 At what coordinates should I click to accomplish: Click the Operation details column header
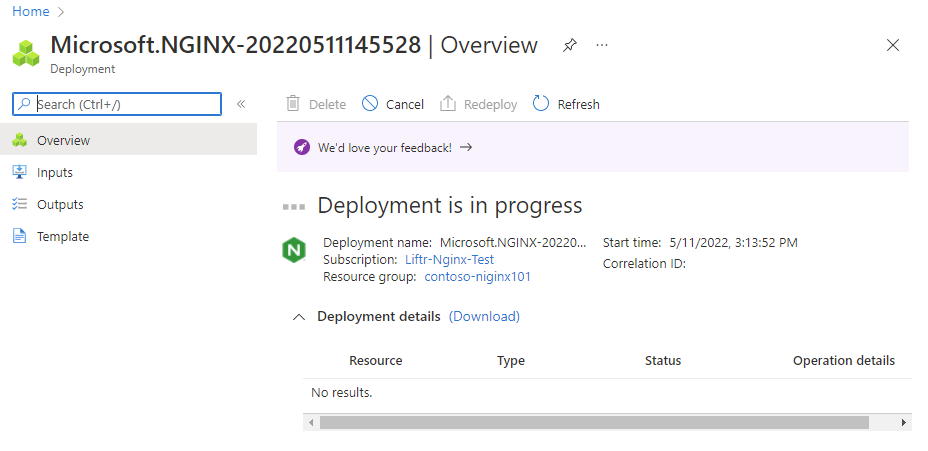coord(844,360)
